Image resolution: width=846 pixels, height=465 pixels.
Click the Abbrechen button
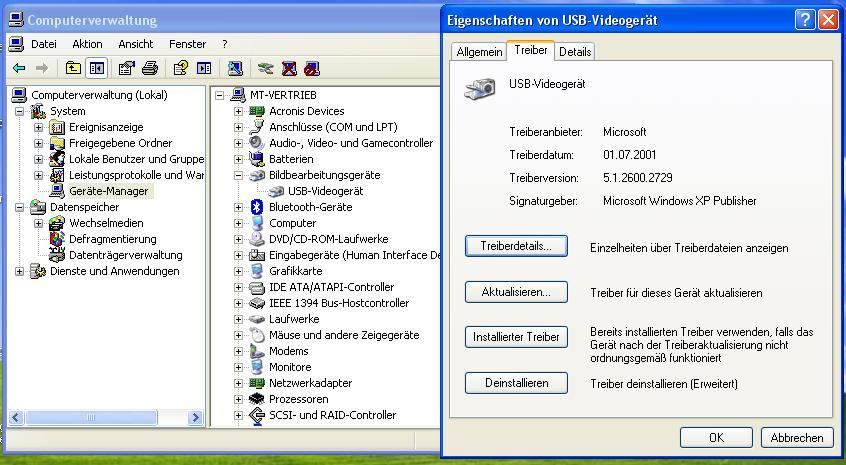point(797,437)
